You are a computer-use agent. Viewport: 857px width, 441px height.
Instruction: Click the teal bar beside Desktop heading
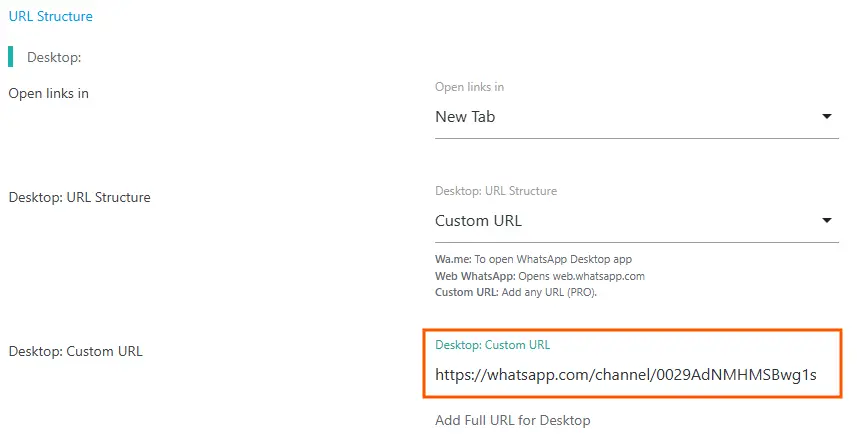pos(11,57)
